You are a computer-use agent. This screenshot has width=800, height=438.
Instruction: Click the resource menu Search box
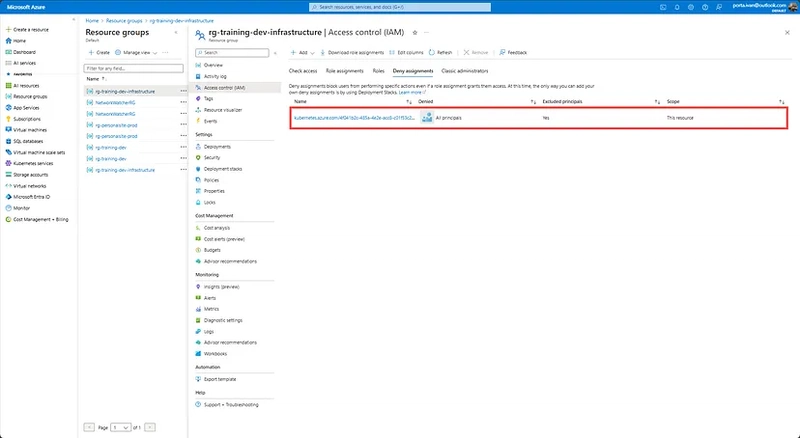(x=232, y=53)
